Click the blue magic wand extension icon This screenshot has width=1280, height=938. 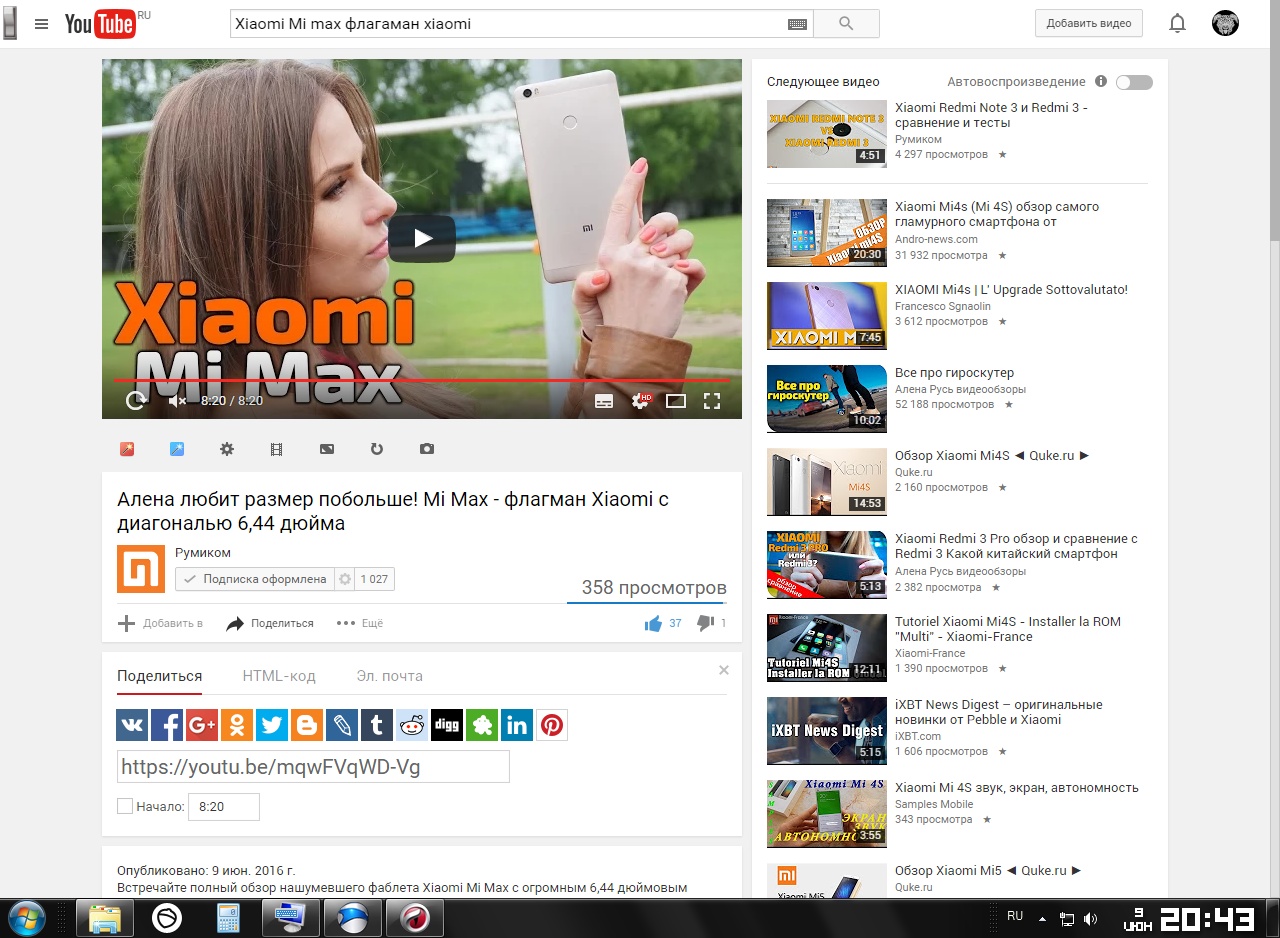pos(177,450)
